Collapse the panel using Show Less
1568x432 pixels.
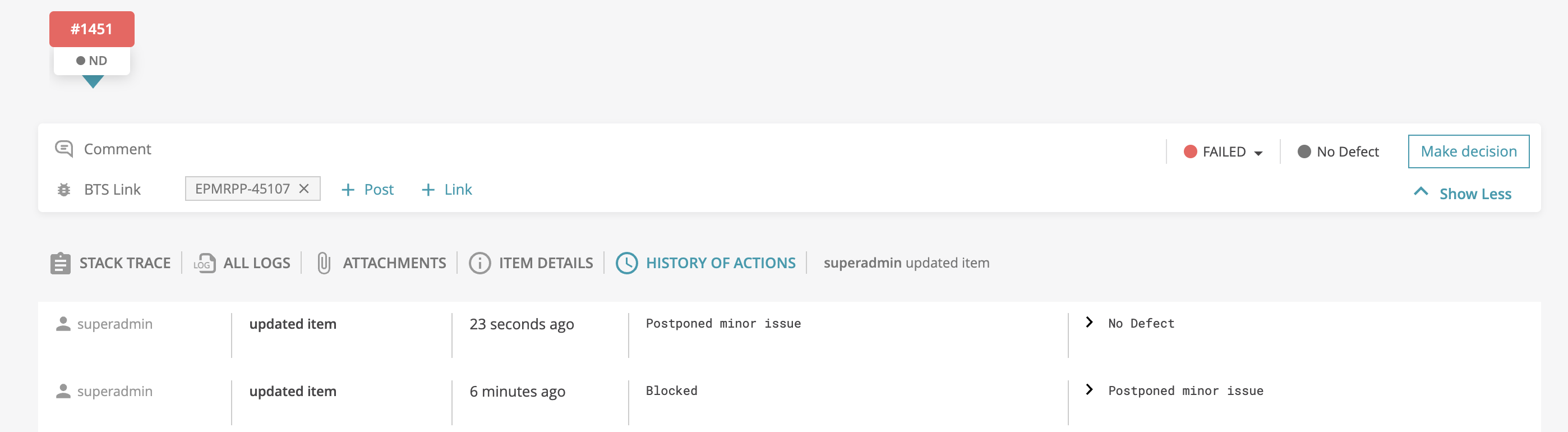pyautogui.click(x=1463, y=192)
